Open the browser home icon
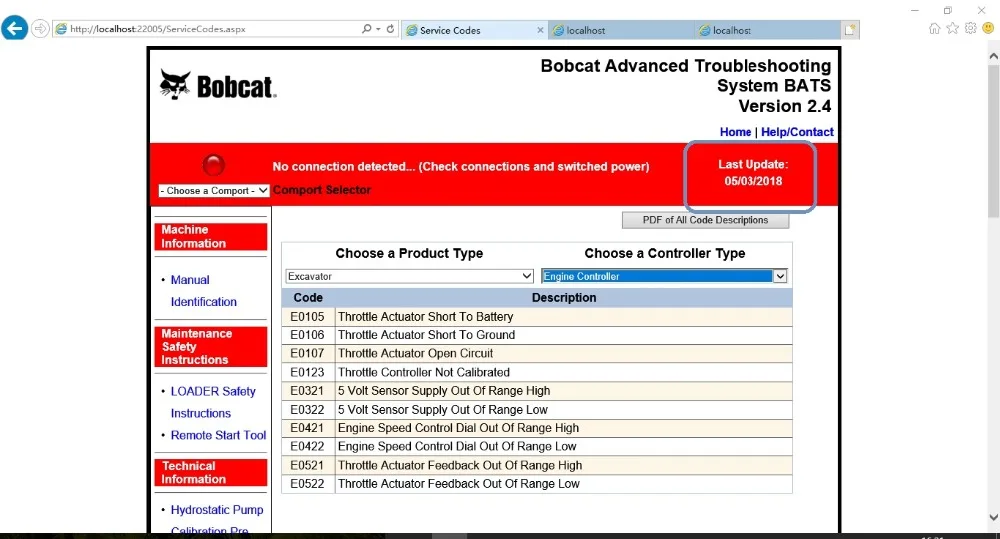The width and height of the screenshot is (1000, 539). 934,28
